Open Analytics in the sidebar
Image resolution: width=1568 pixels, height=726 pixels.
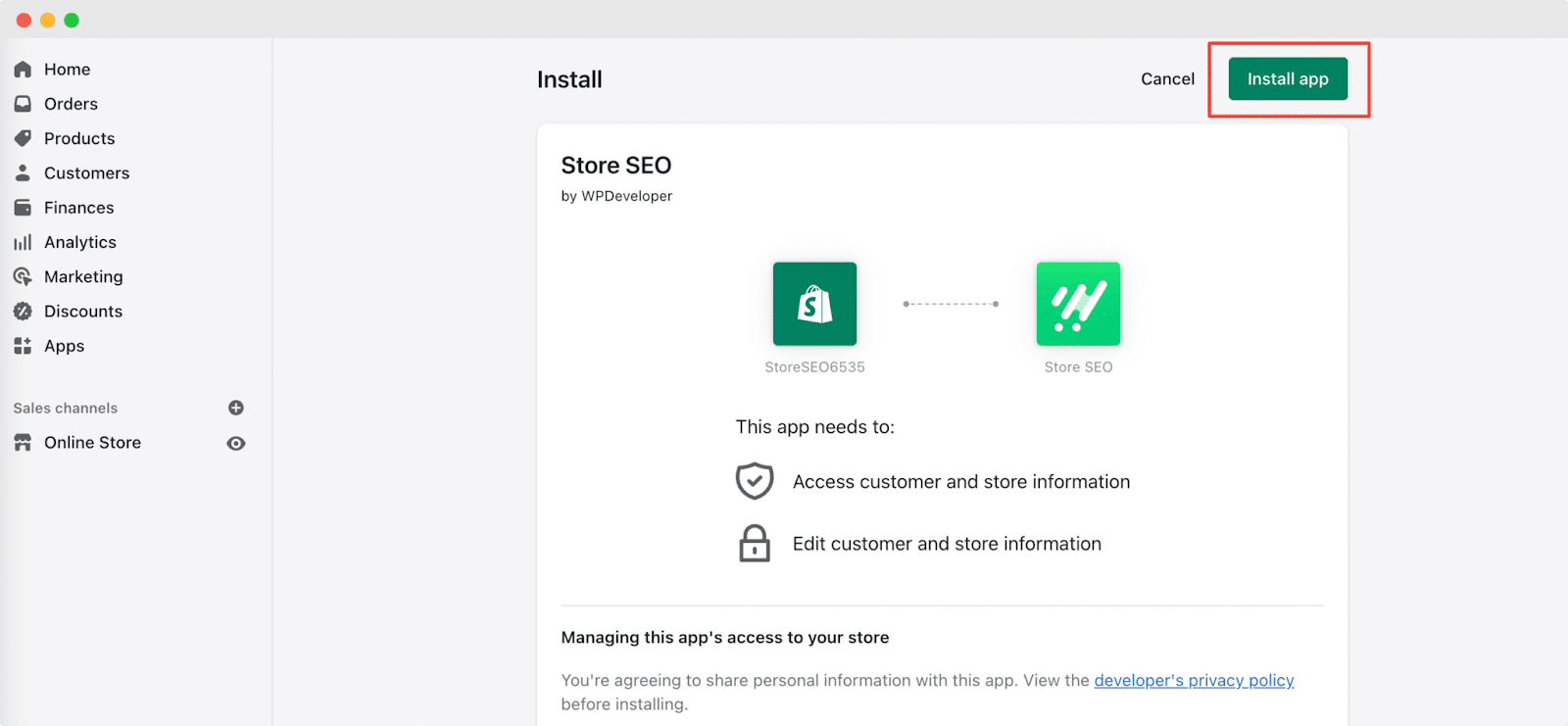point(80,242)
